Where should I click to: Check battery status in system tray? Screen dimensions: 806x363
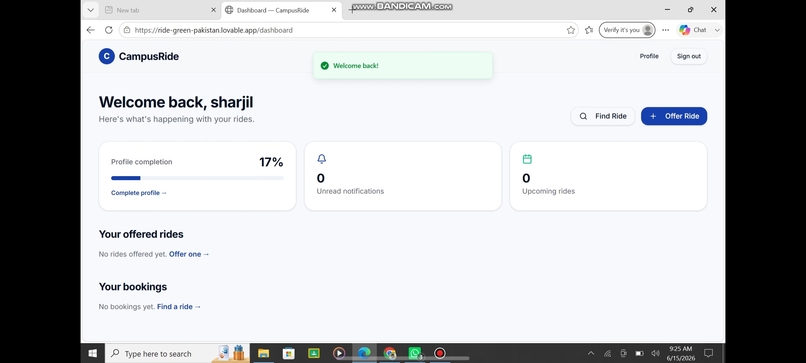tap(639, 353)
